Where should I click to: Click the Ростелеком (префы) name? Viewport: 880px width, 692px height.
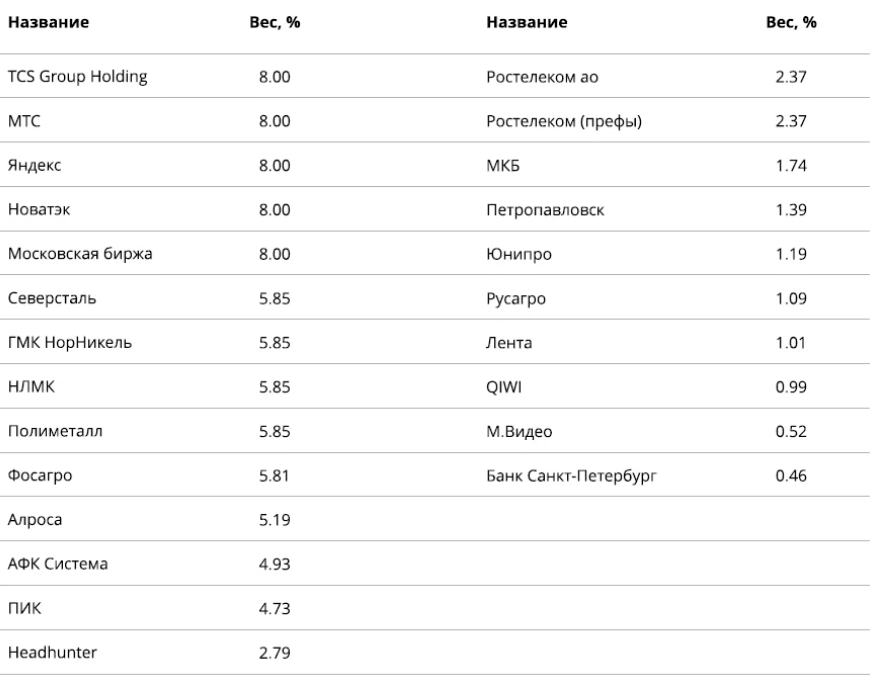tap(564, 120)
